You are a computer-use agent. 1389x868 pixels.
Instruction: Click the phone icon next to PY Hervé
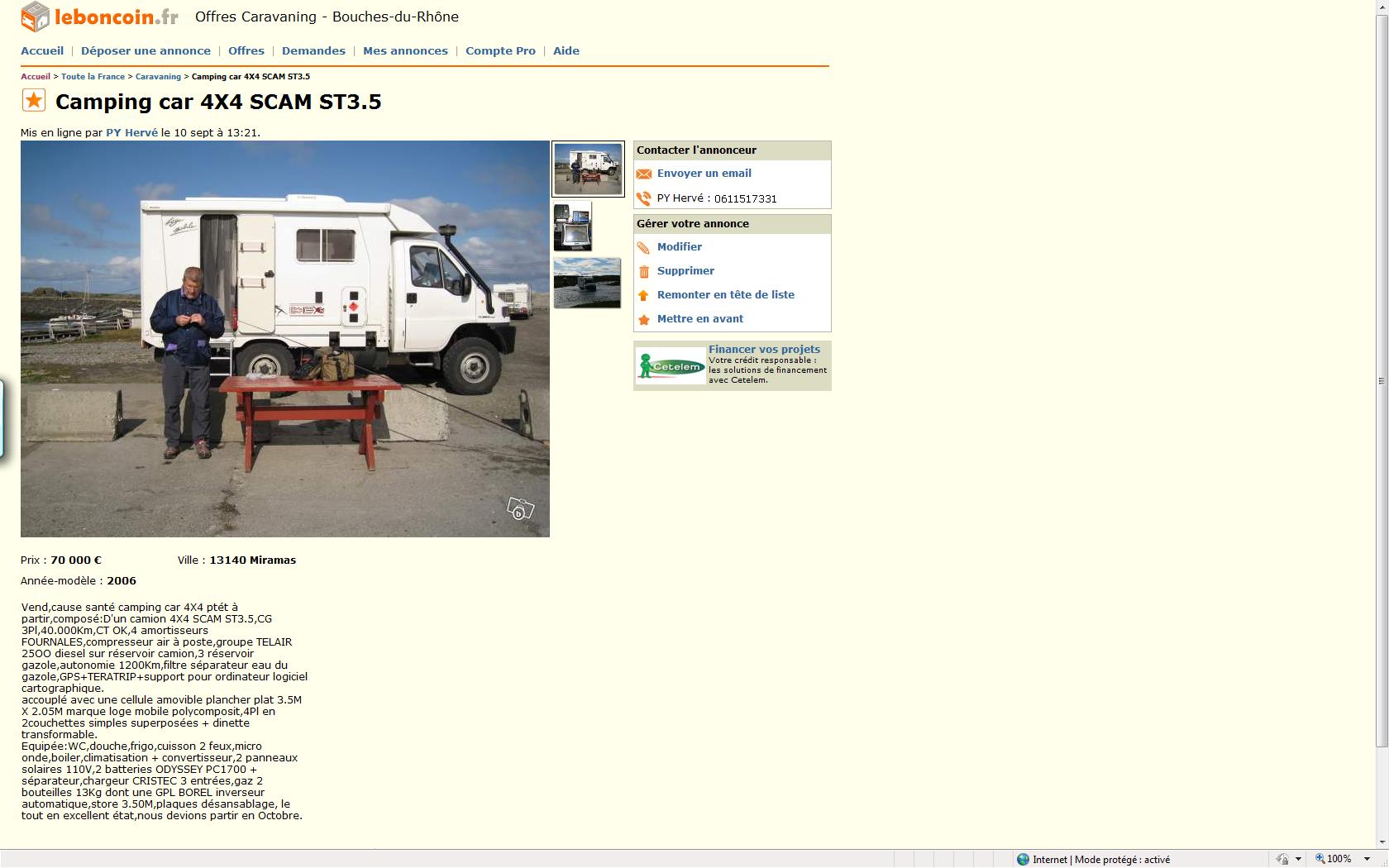(644, 198)
